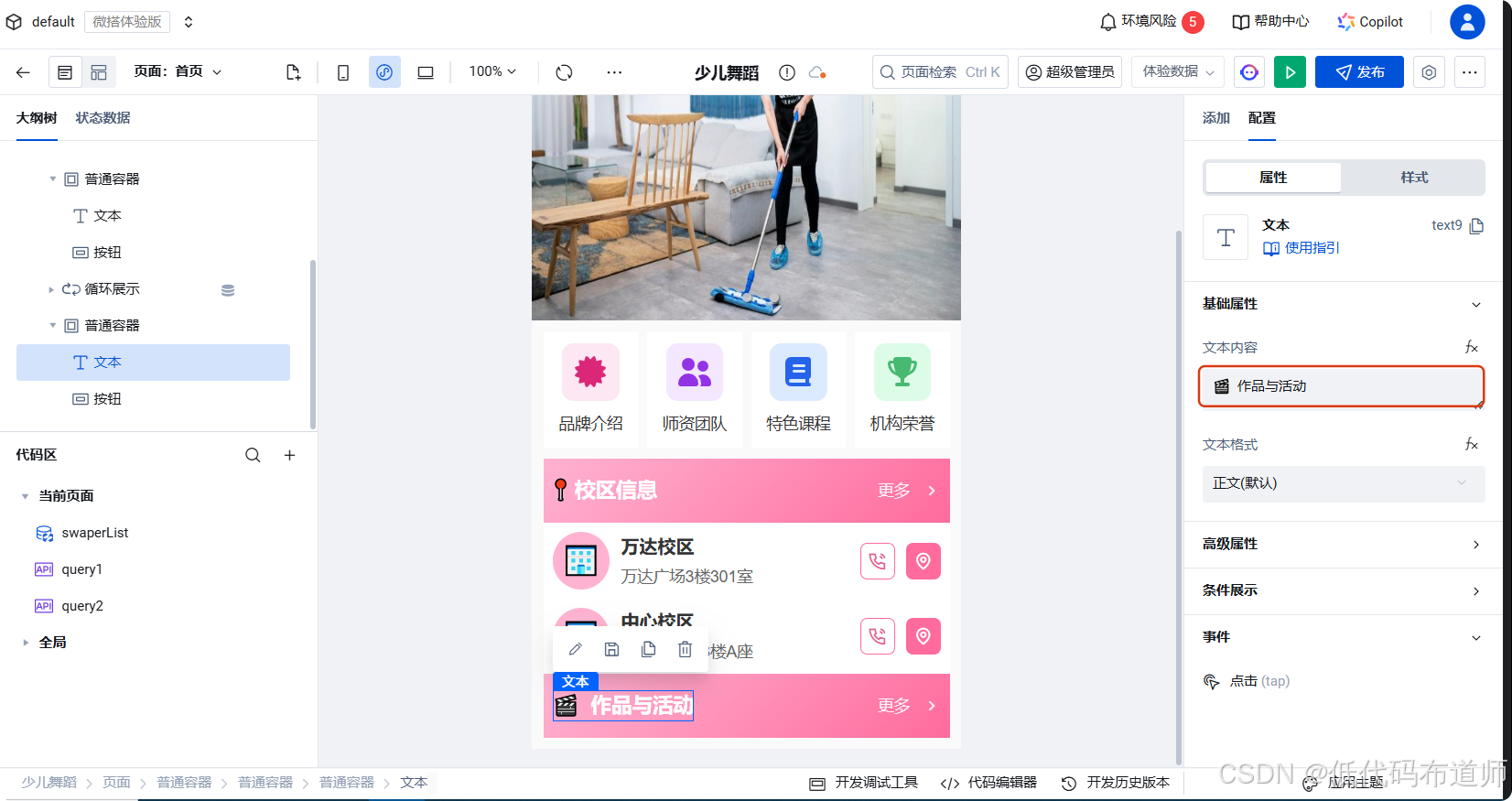This screenshot has width=1512, height=801.
Task: Add new item in 代码区 with plus
Action: [289, 455]
